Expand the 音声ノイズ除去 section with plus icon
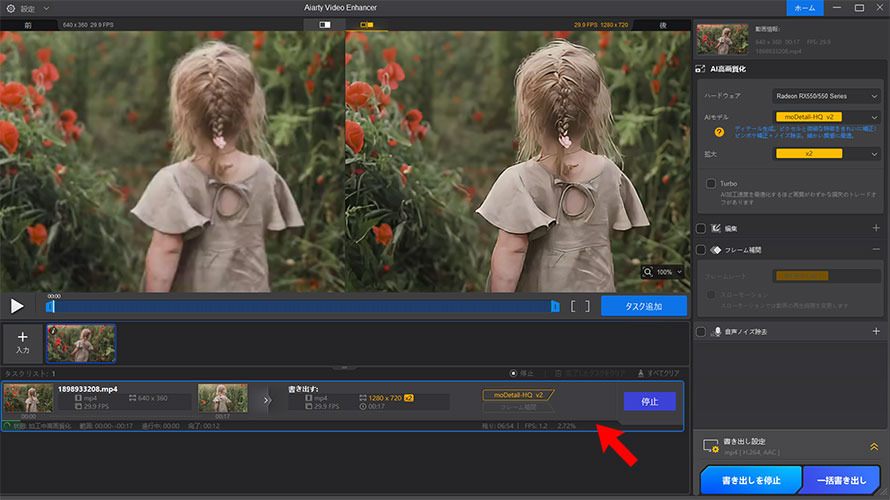890x500 pixels. coord(876,331)
